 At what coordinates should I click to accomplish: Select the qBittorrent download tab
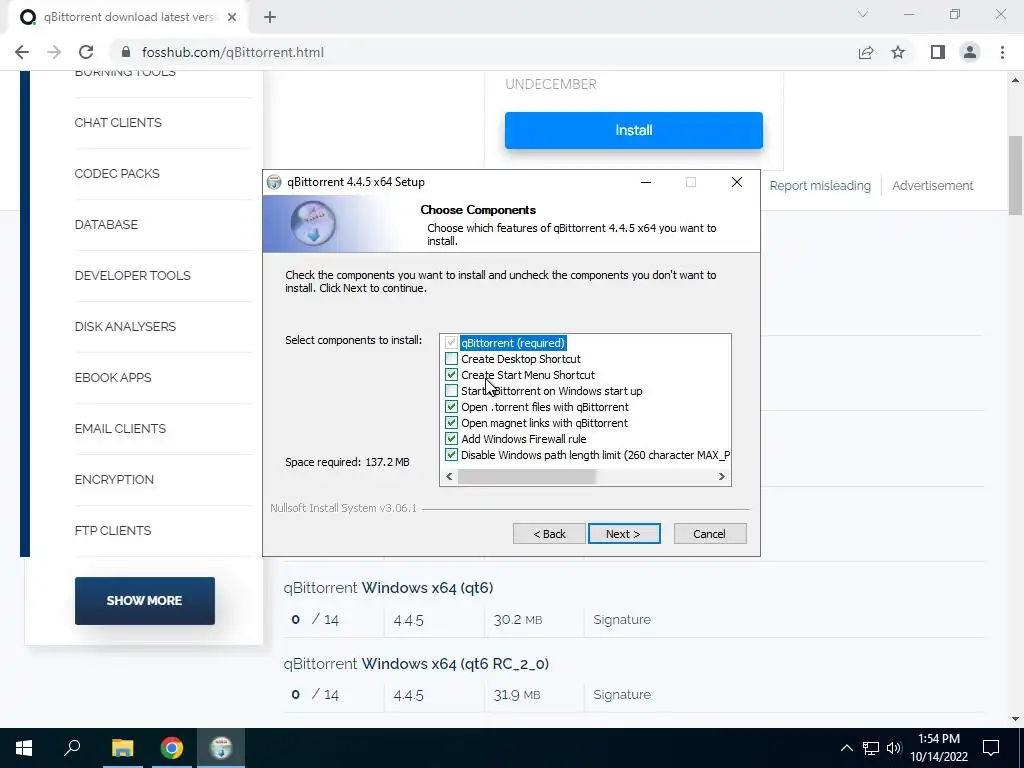[x=127, y=17]
